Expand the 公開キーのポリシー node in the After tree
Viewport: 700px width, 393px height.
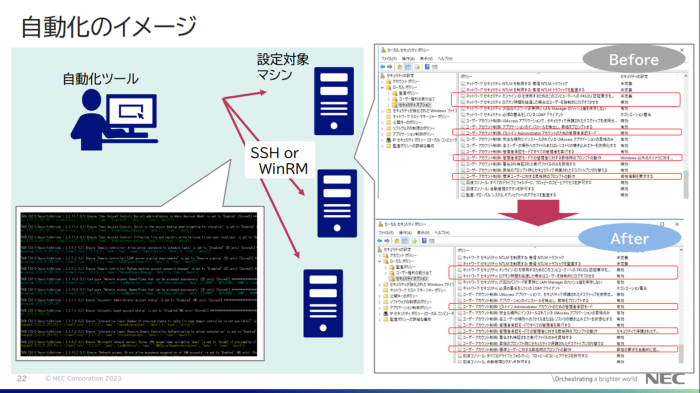tap(380, 296)
